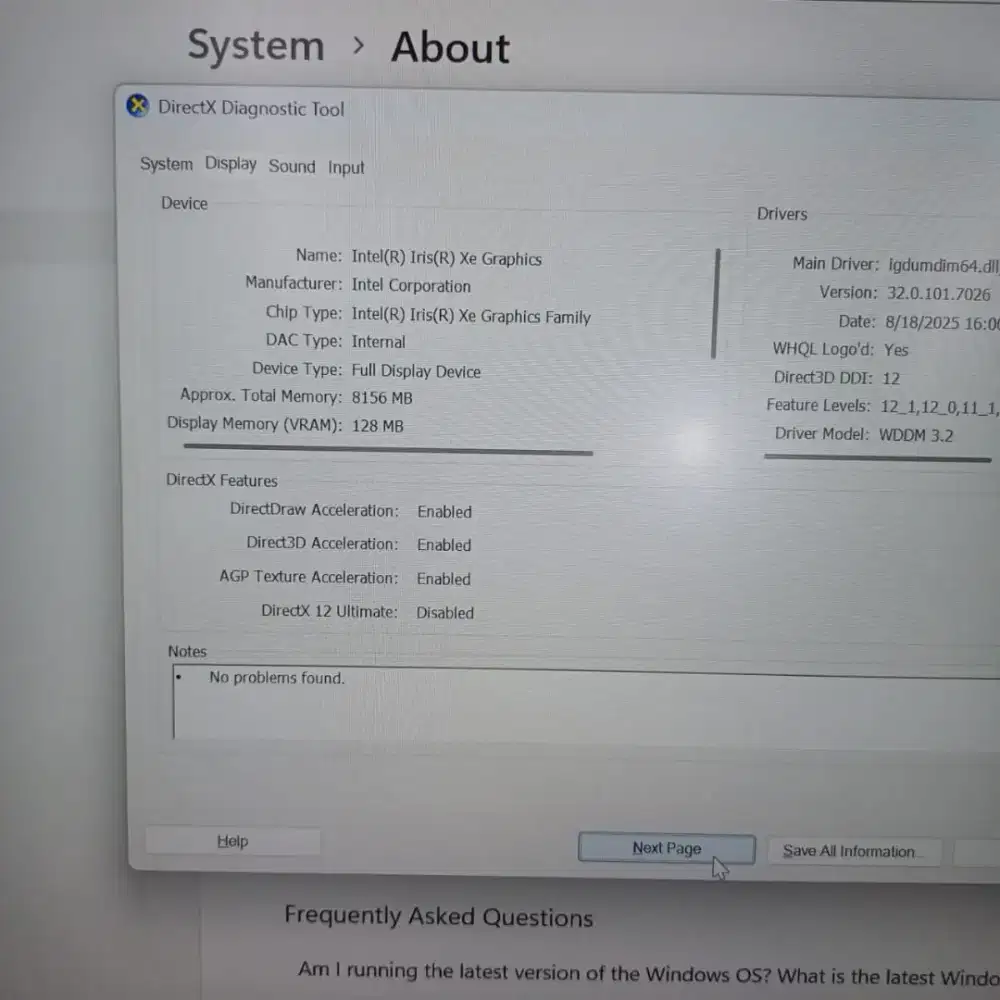Switch to the Input tab
The image size is (1000, 1000).
345,167
